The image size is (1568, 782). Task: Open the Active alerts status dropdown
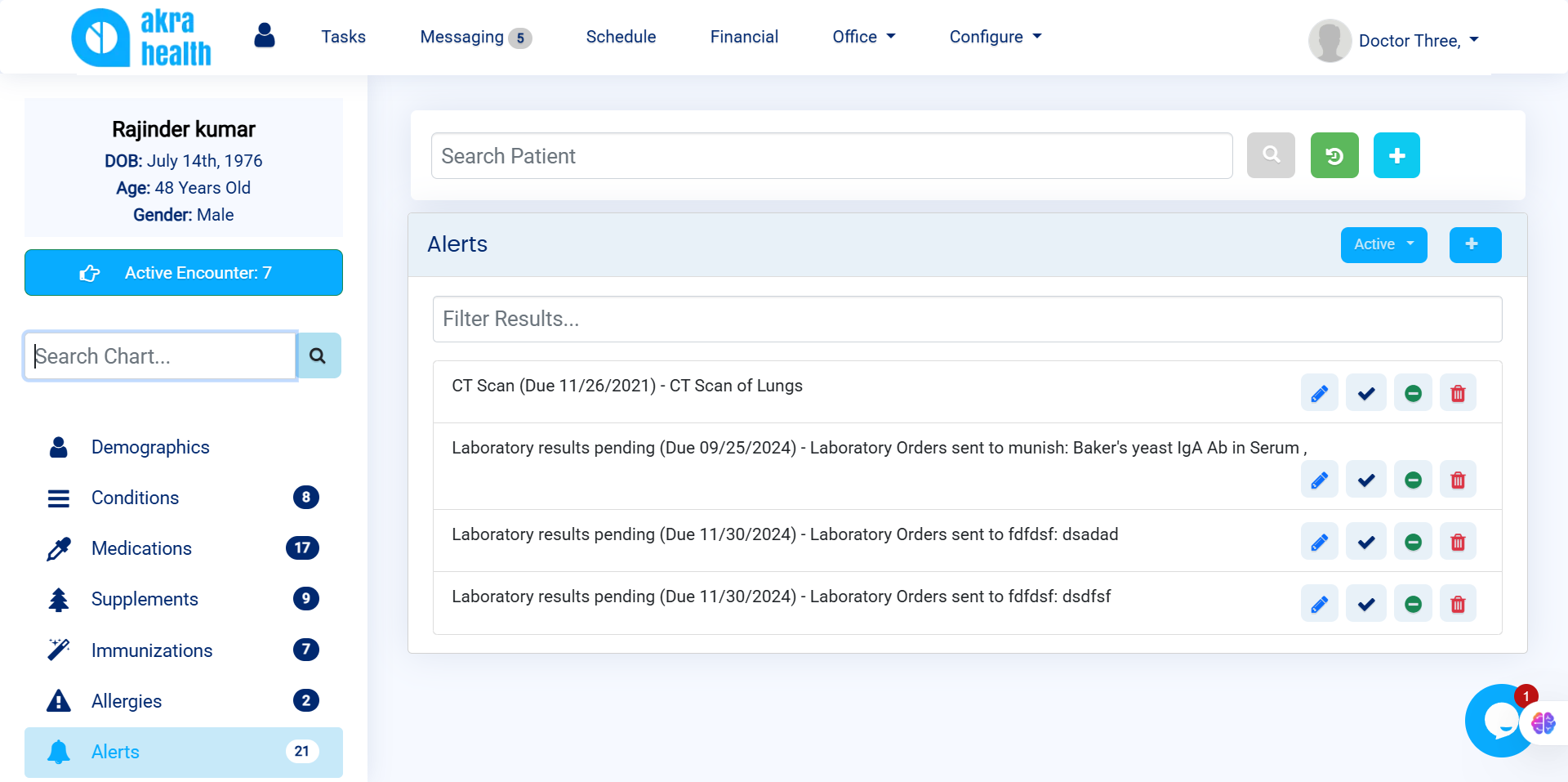coord(1383,245)
